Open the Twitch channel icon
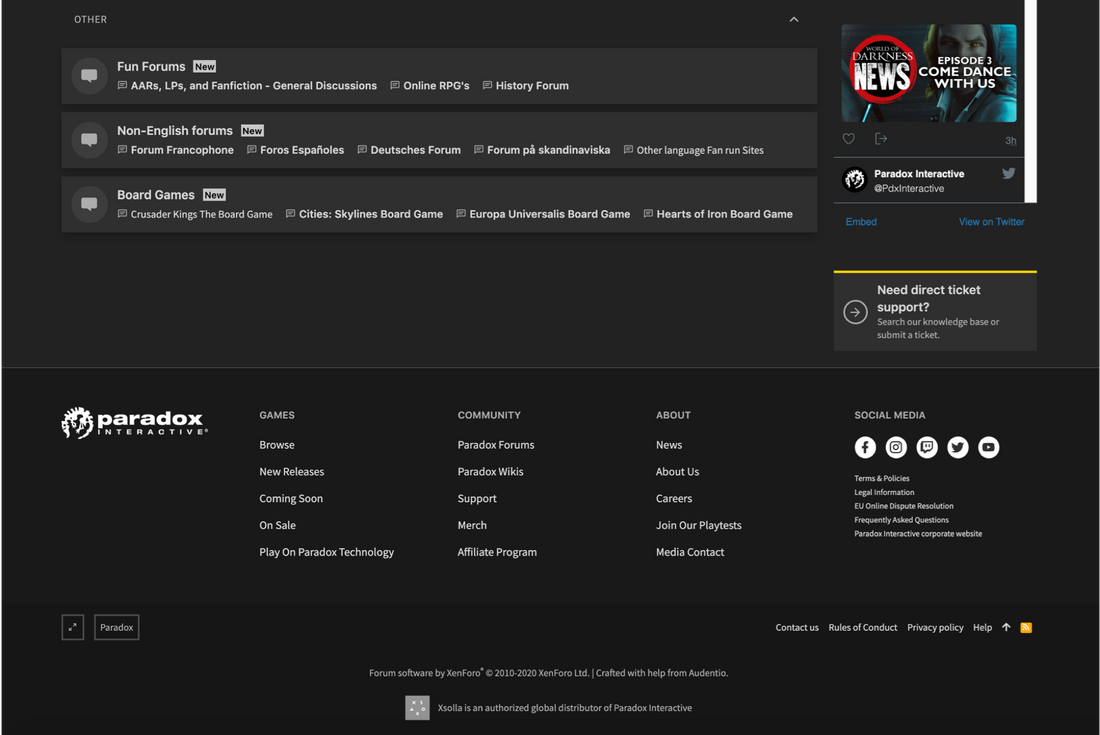1100x735 pixels. [x=927, y=447]
